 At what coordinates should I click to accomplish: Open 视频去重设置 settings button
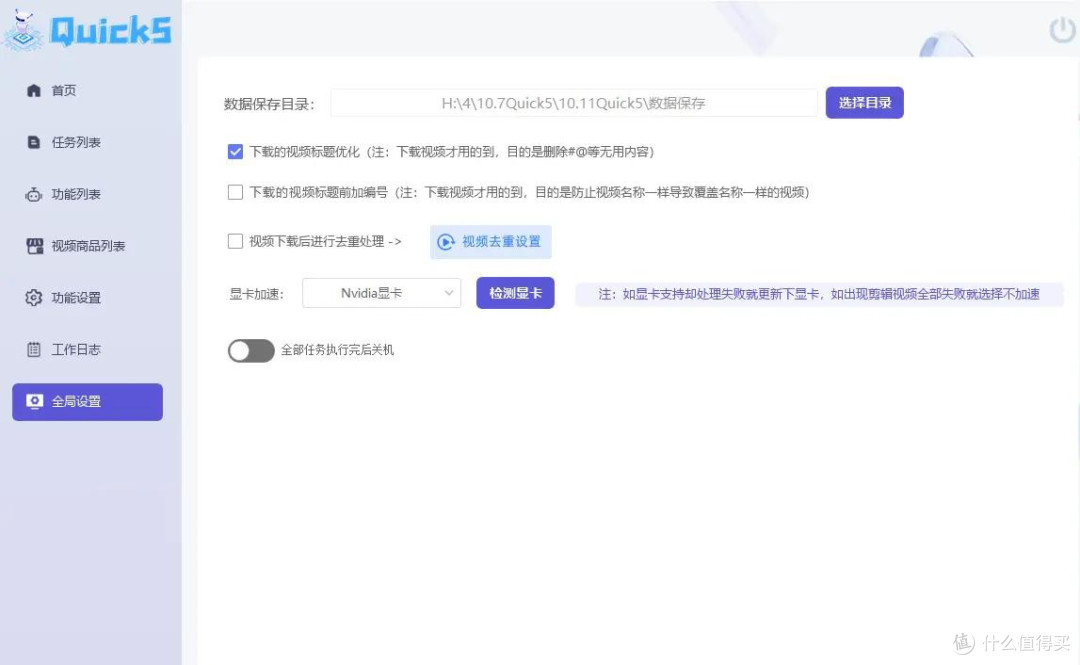click(490, 242)
